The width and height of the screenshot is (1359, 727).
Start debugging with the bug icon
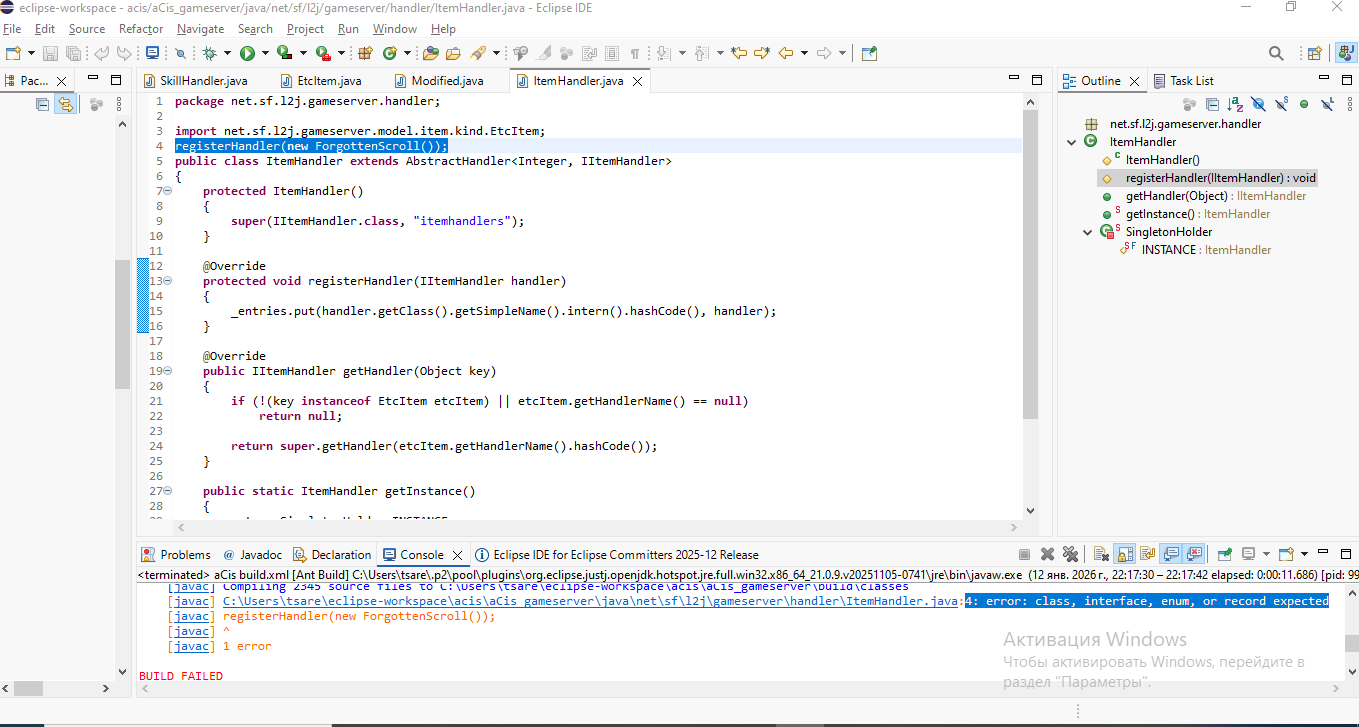pos(210,53)
